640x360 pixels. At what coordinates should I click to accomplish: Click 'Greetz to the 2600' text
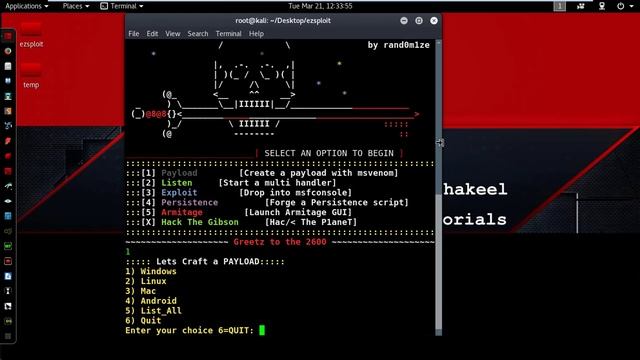click(280, 242)
